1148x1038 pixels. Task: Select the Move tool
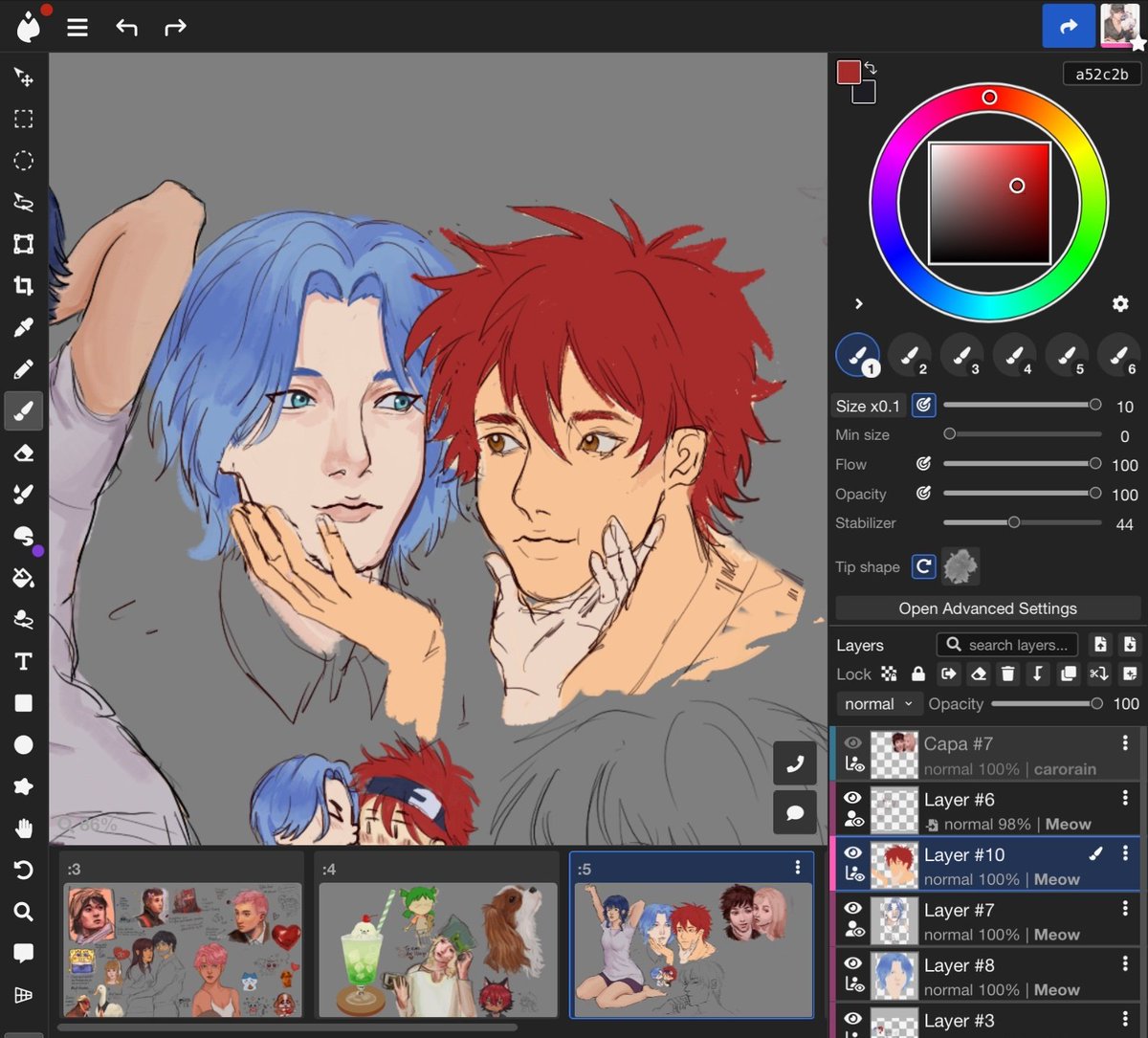pyautogui.click(x=24, y=77)
